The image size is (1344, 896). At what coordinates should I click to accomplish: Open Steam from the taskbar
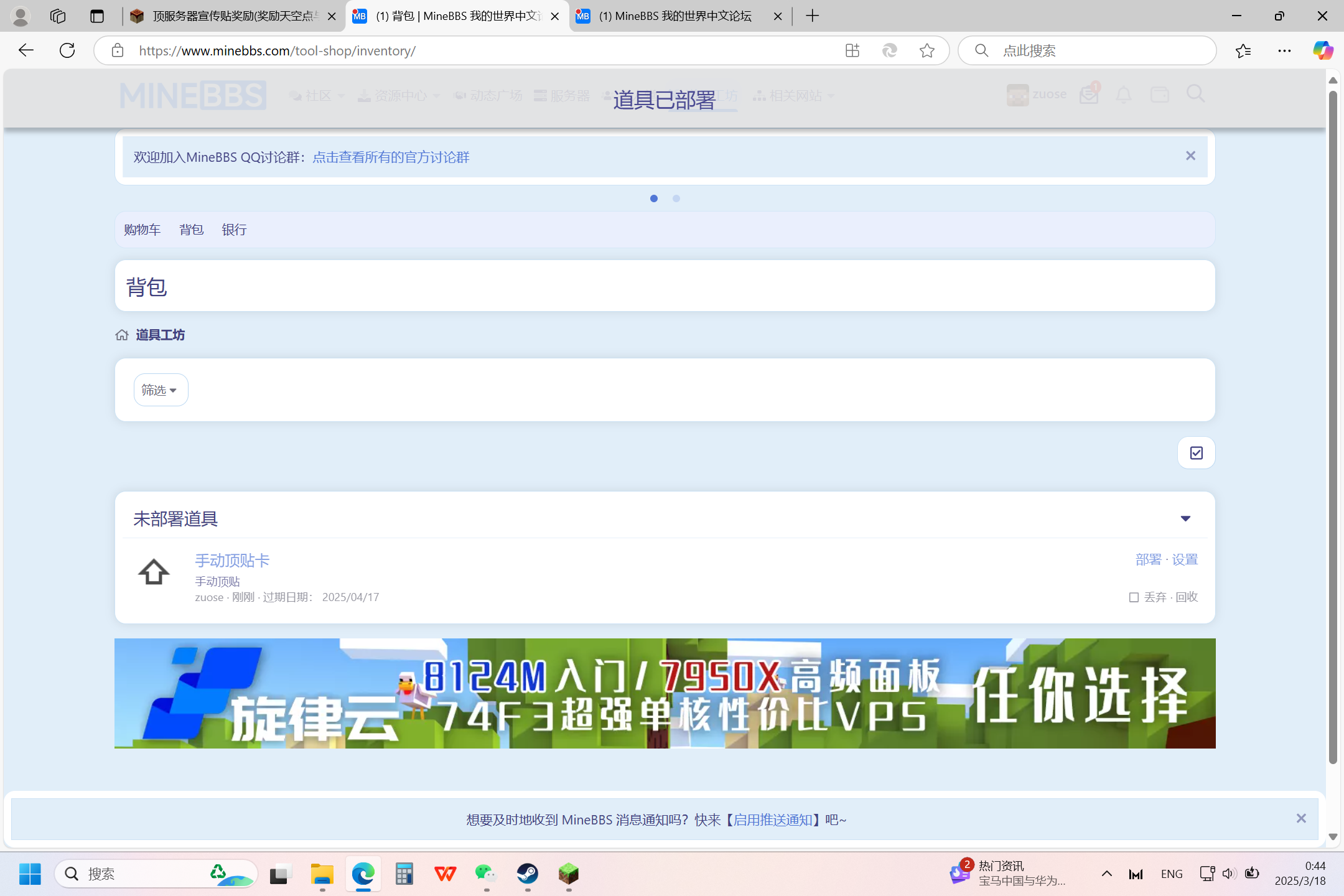click(528, 874)
